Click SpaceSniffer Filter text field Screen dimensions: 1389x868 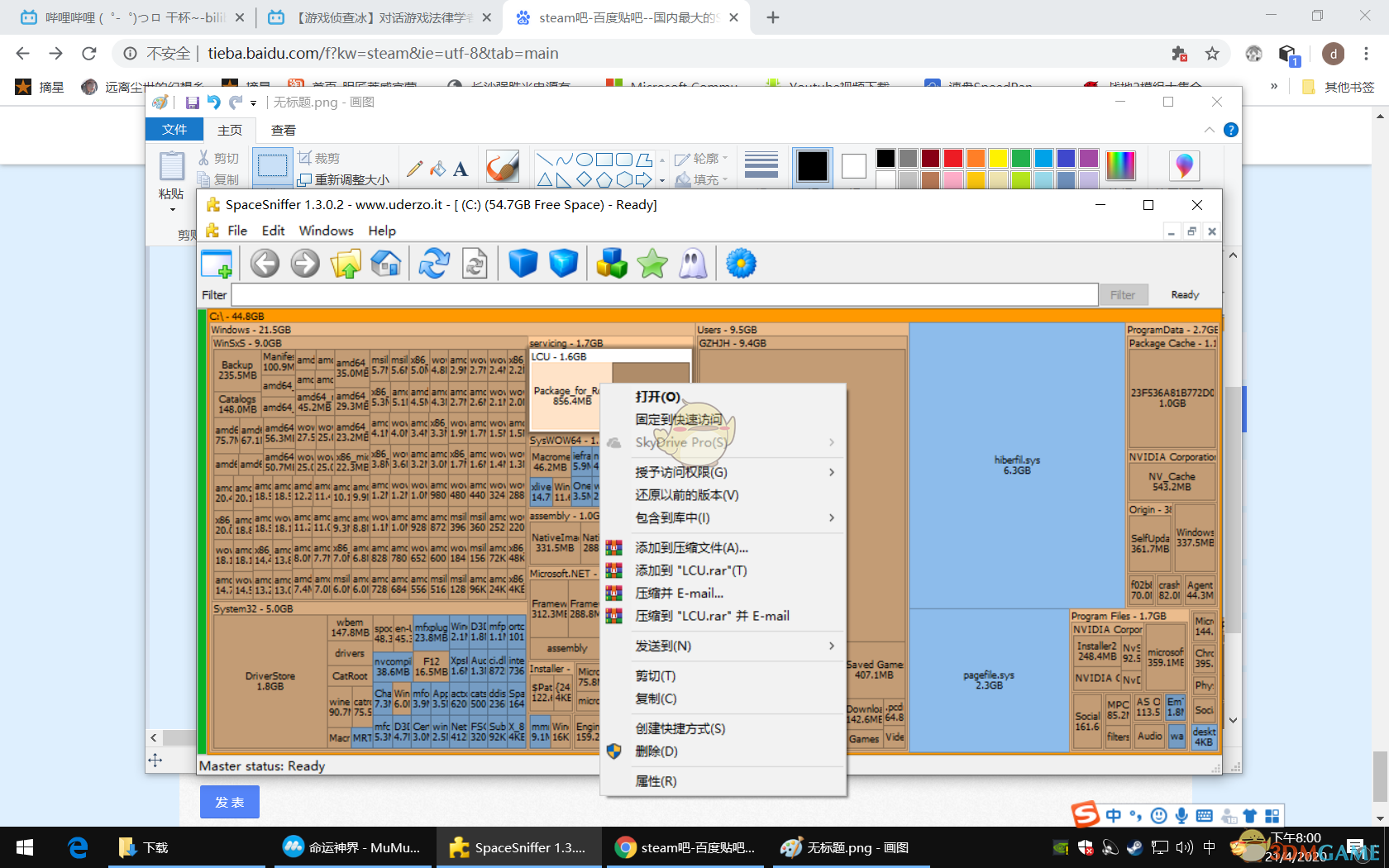pyautogui.click(x=665, y=294)
